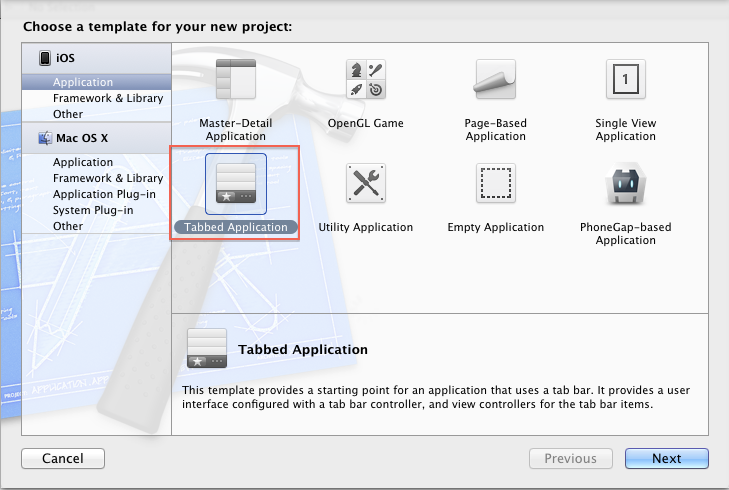Click the Empty Application label
729x490 pixels.
click(496, 227)
